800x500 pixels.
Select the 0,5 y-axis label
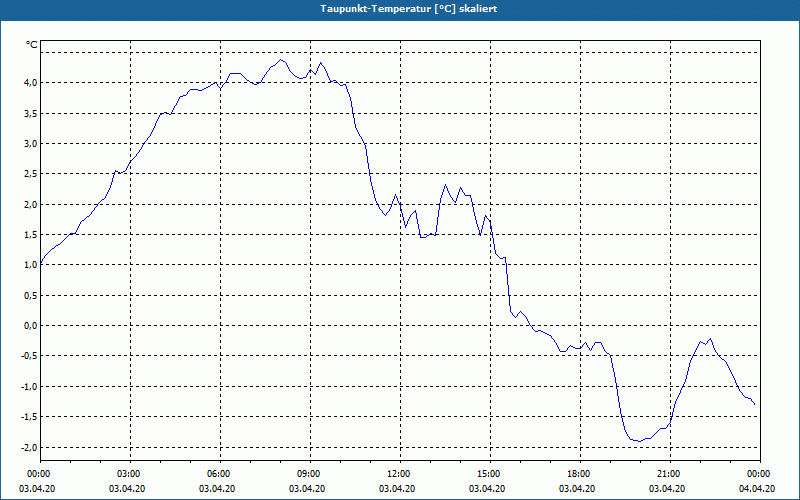coord(31,295)
